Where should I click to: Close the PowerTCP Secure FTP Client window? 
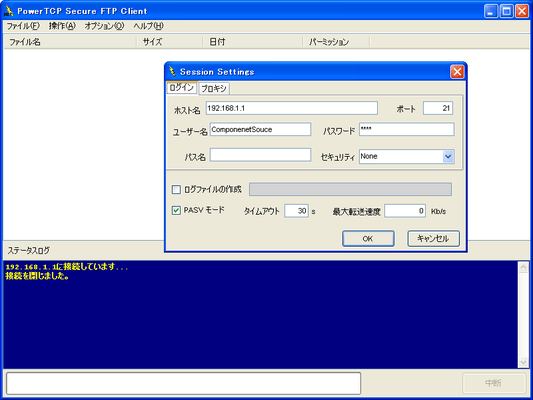tap(522, 11)
